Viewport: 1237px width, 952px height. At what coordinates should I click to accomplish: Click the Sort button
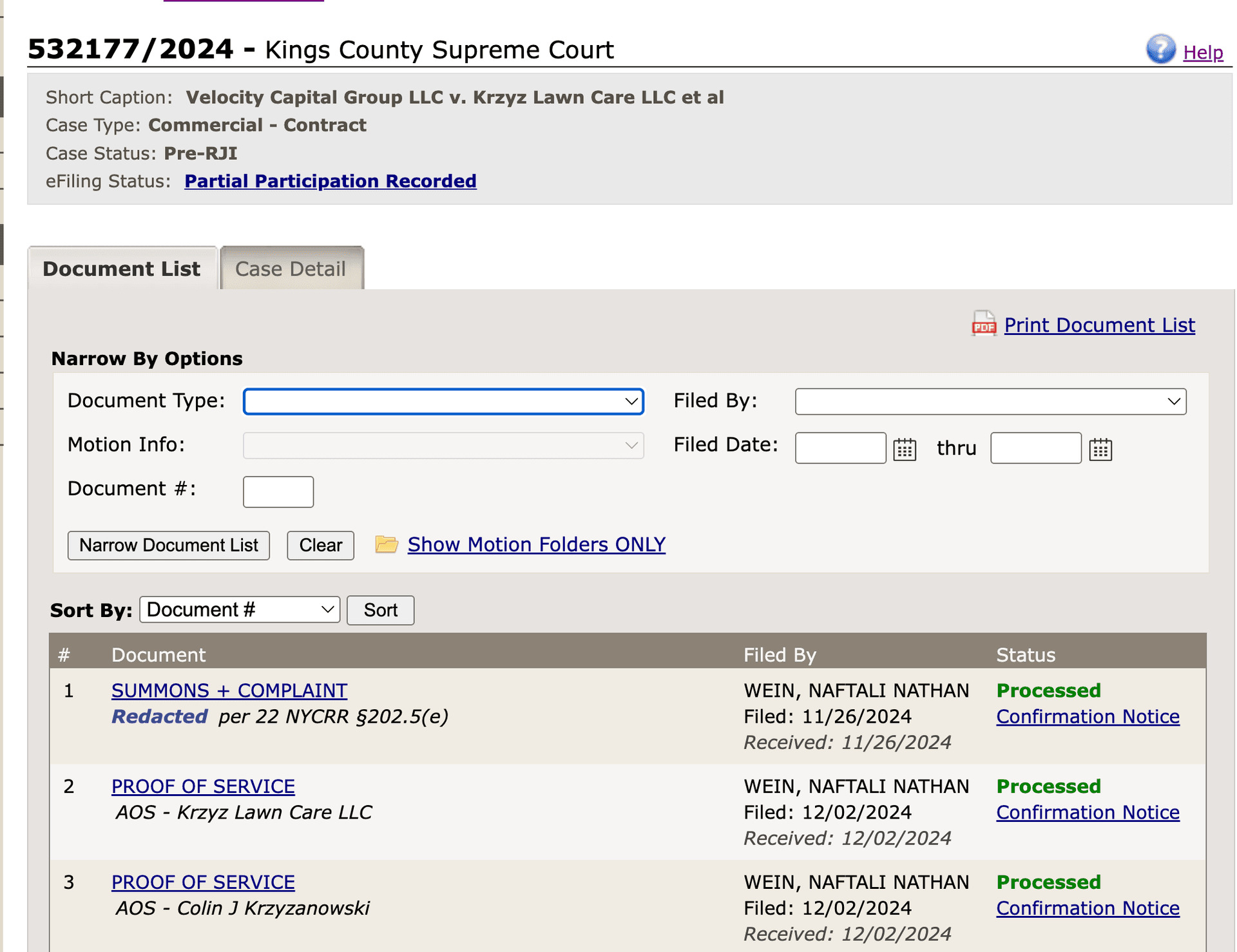coord(380,610)
